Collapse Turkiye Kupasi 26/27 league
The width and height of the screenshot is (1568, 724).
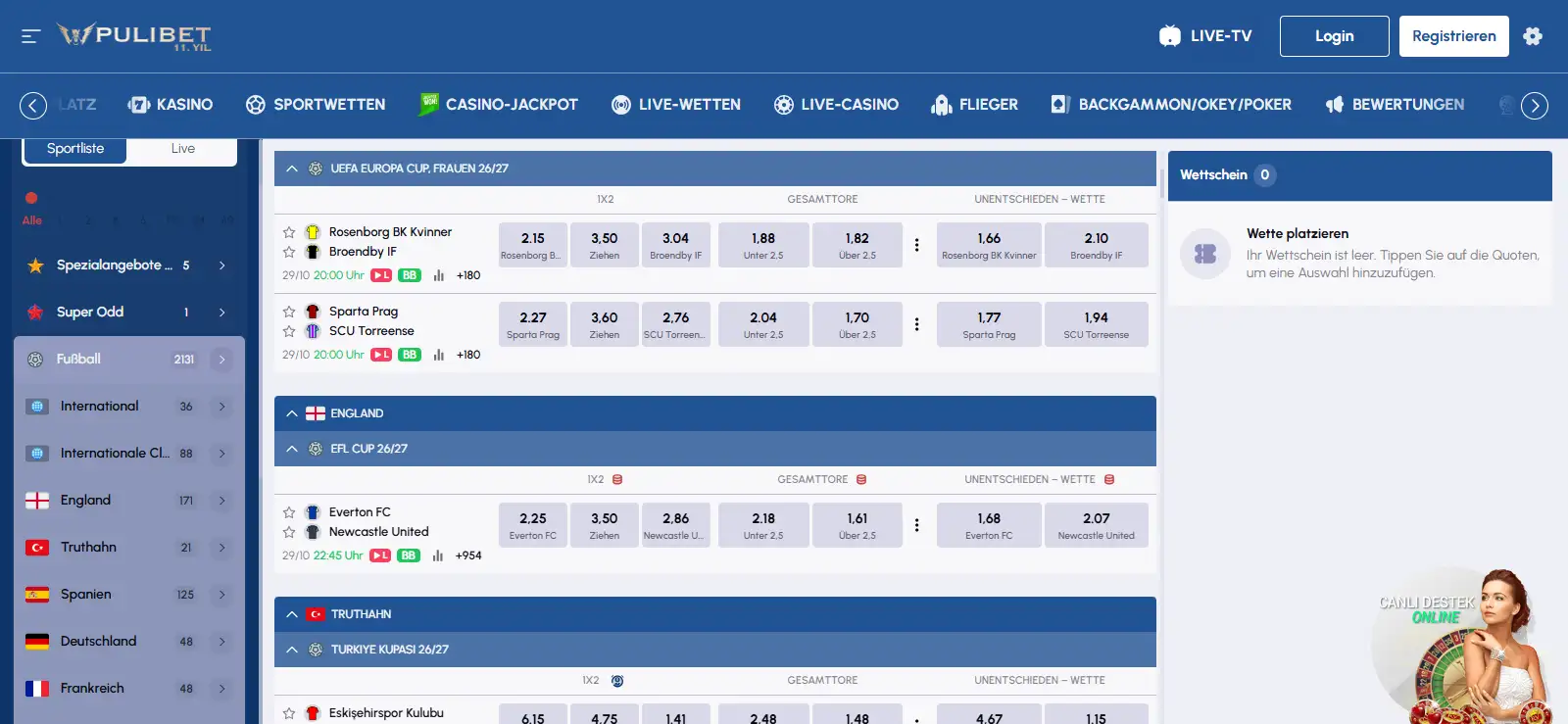[291, 650]
